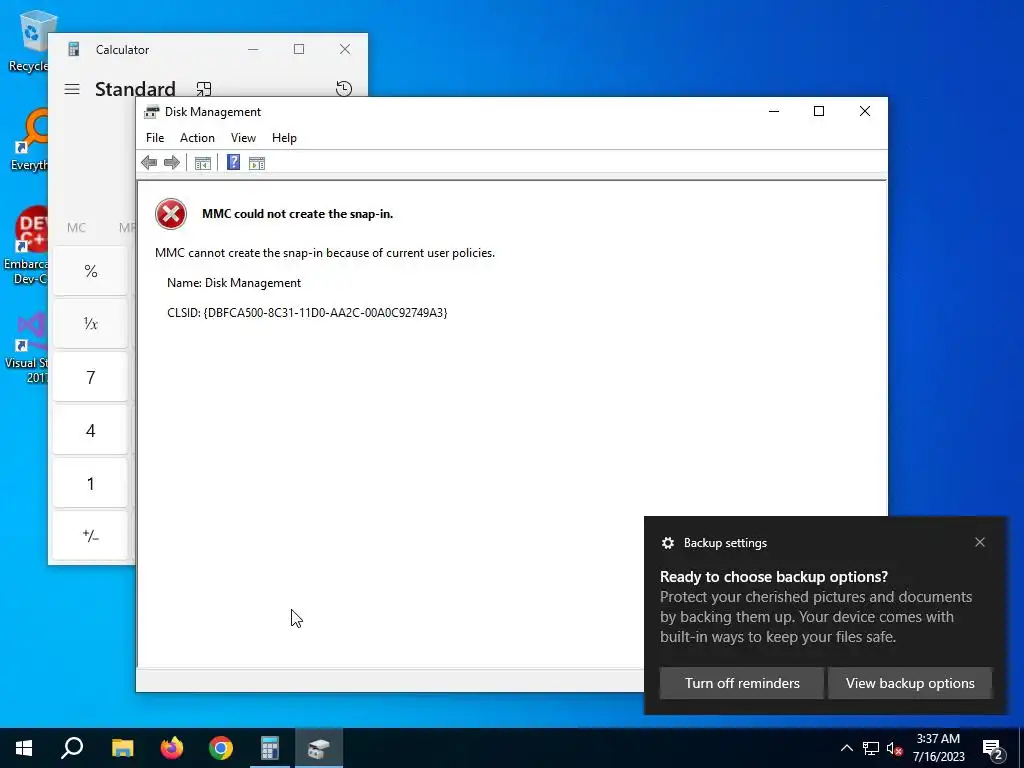The image size is (1024, 768).
Task: Click the 1/x reciprocal Calculator key
Action: click(91, 324)
